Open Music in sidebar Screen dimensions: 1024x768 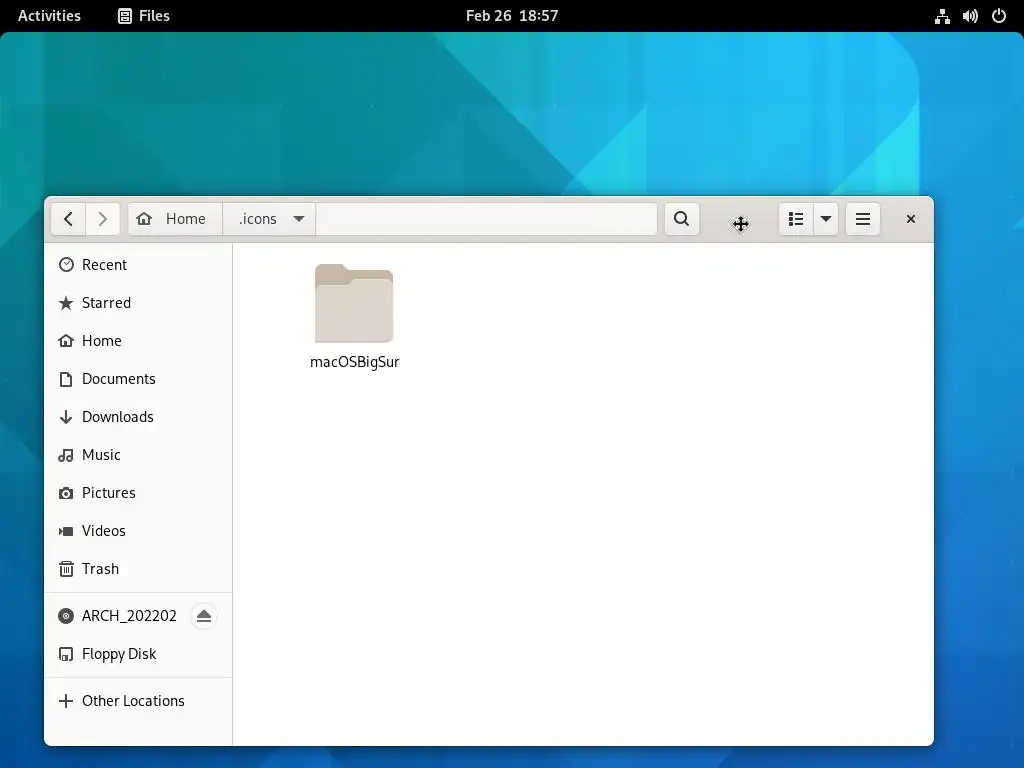(x=138, y=455)
